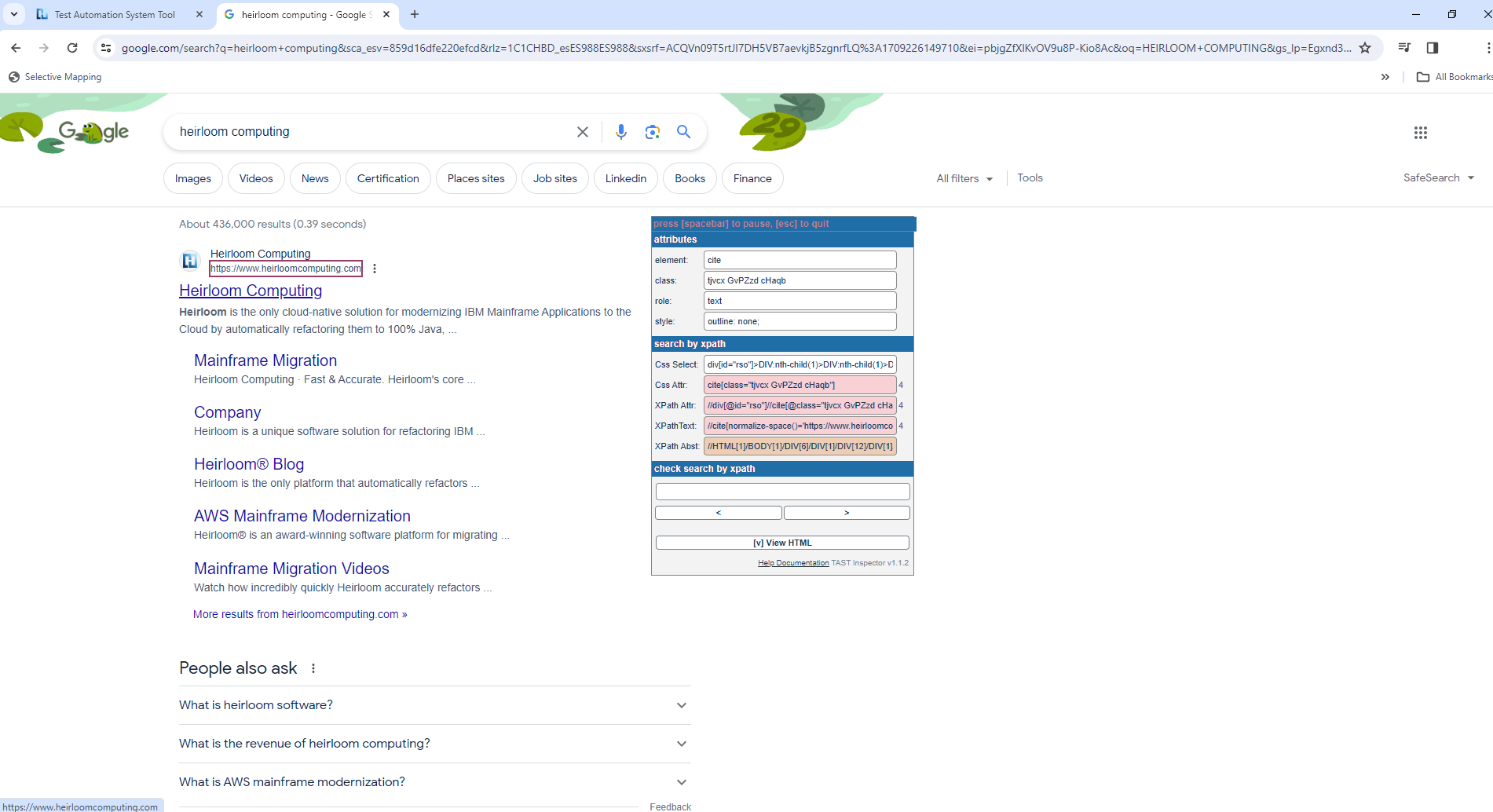Click the voice search microphone icon
This screenshot has width=1493, height=812.
620,132
